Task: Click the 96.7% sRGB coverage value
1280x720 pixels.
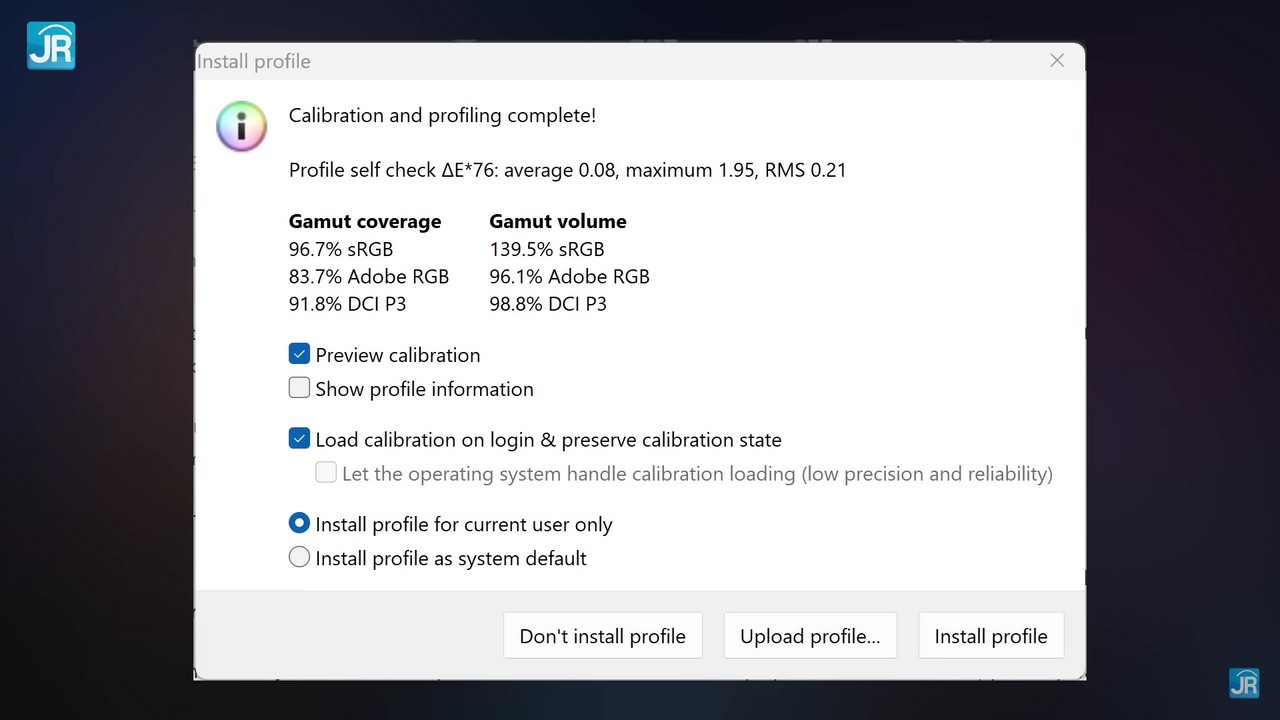Action: pyautogui.click(x=340, y=249)
